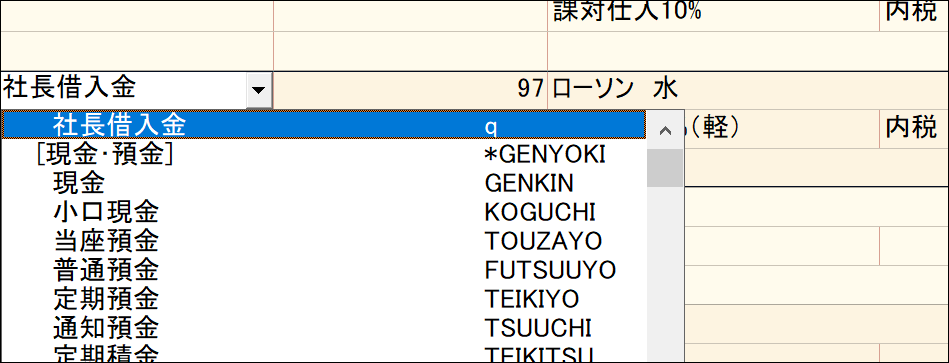The width and height of the screenshot is (949, 363).
Task: Click search code KOGUCHI
Action: tap(540, 212)
